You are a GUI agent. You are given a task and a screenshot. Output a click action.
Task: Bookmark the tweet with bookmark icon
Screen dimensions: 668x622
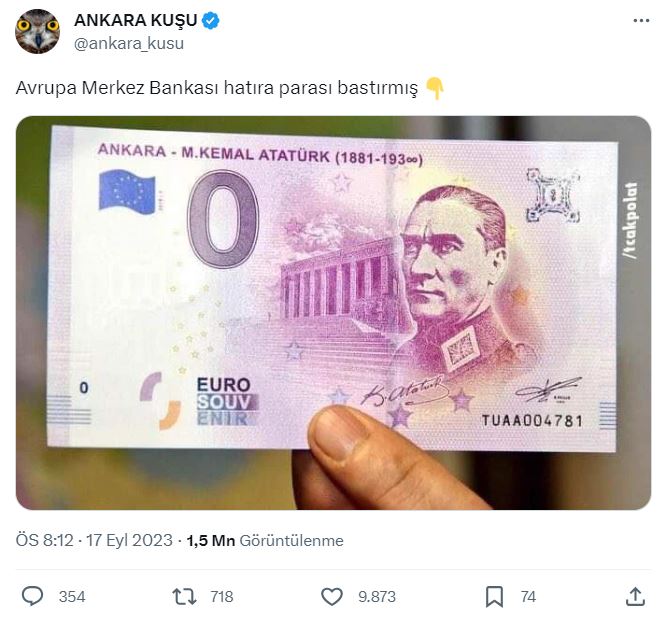(x=494, y=596)
